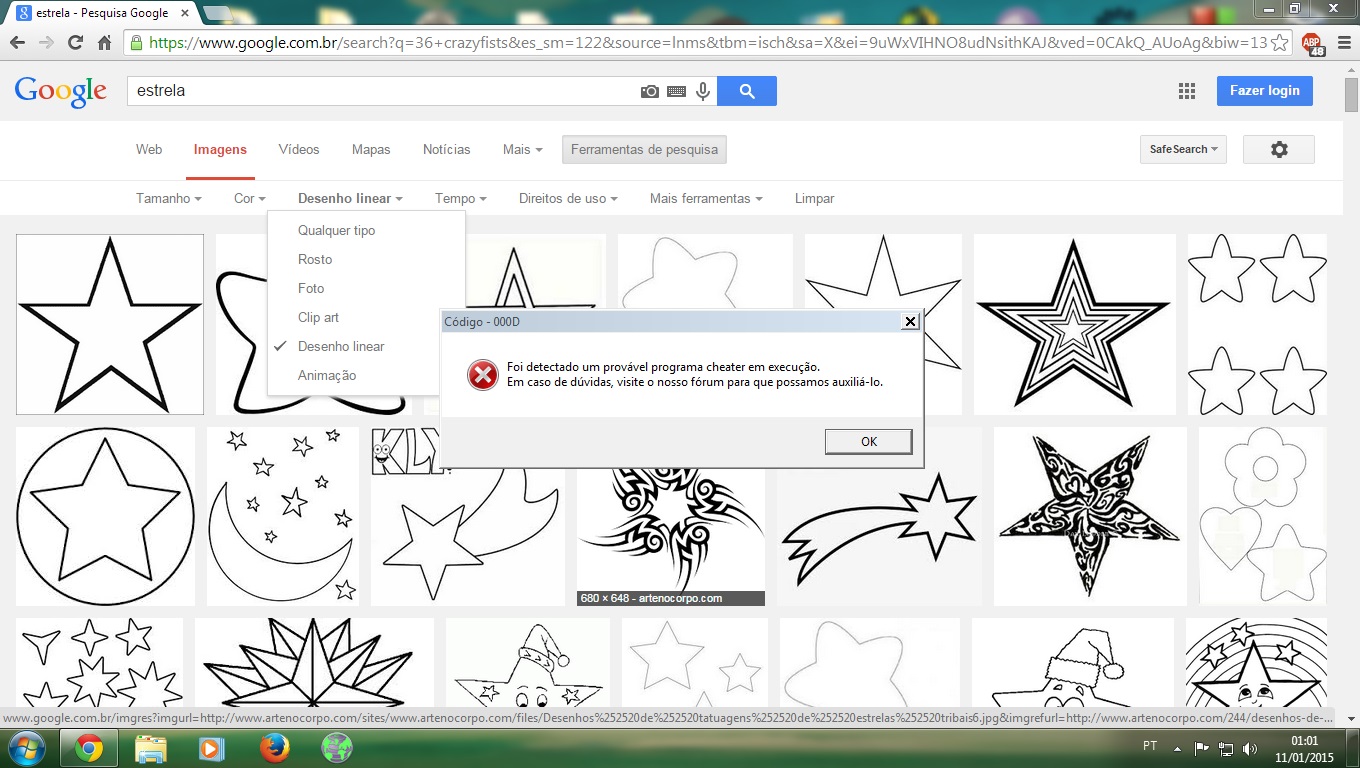
Task: Reload the page with the refresh icon
Action: (75, 43)
